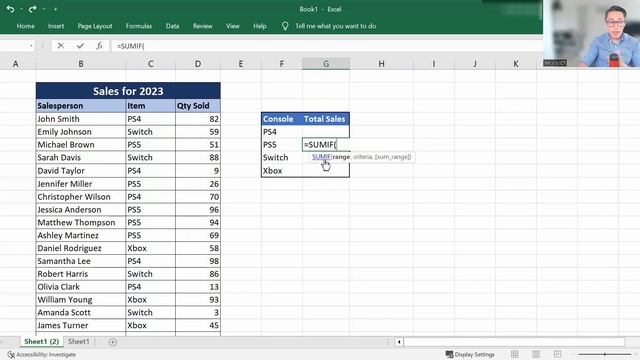Select column H header
This screenshot has height=360, width=640.
[x=381, y=64]
